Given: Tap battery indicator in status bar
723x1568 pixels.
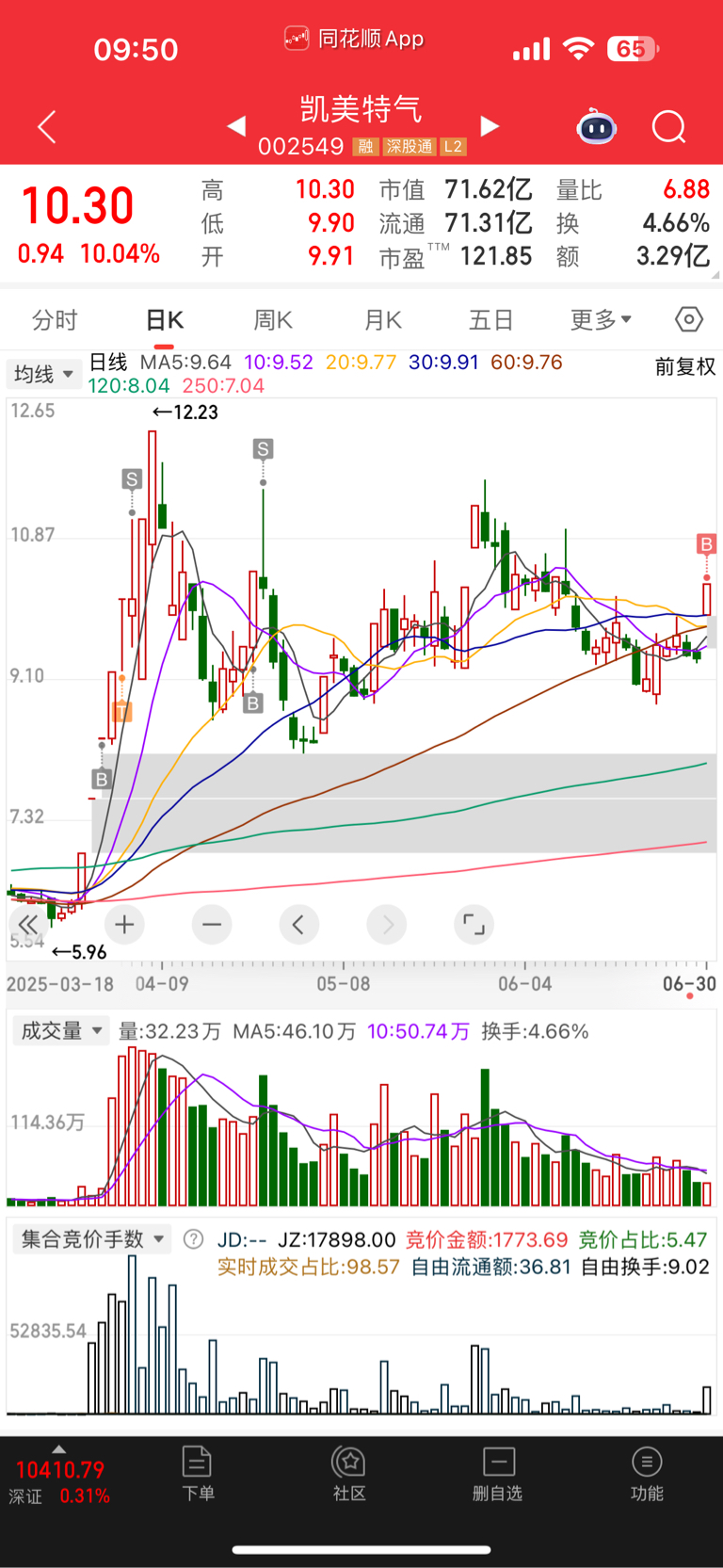Looking at the screenshot, I should (x=633, y=49).
